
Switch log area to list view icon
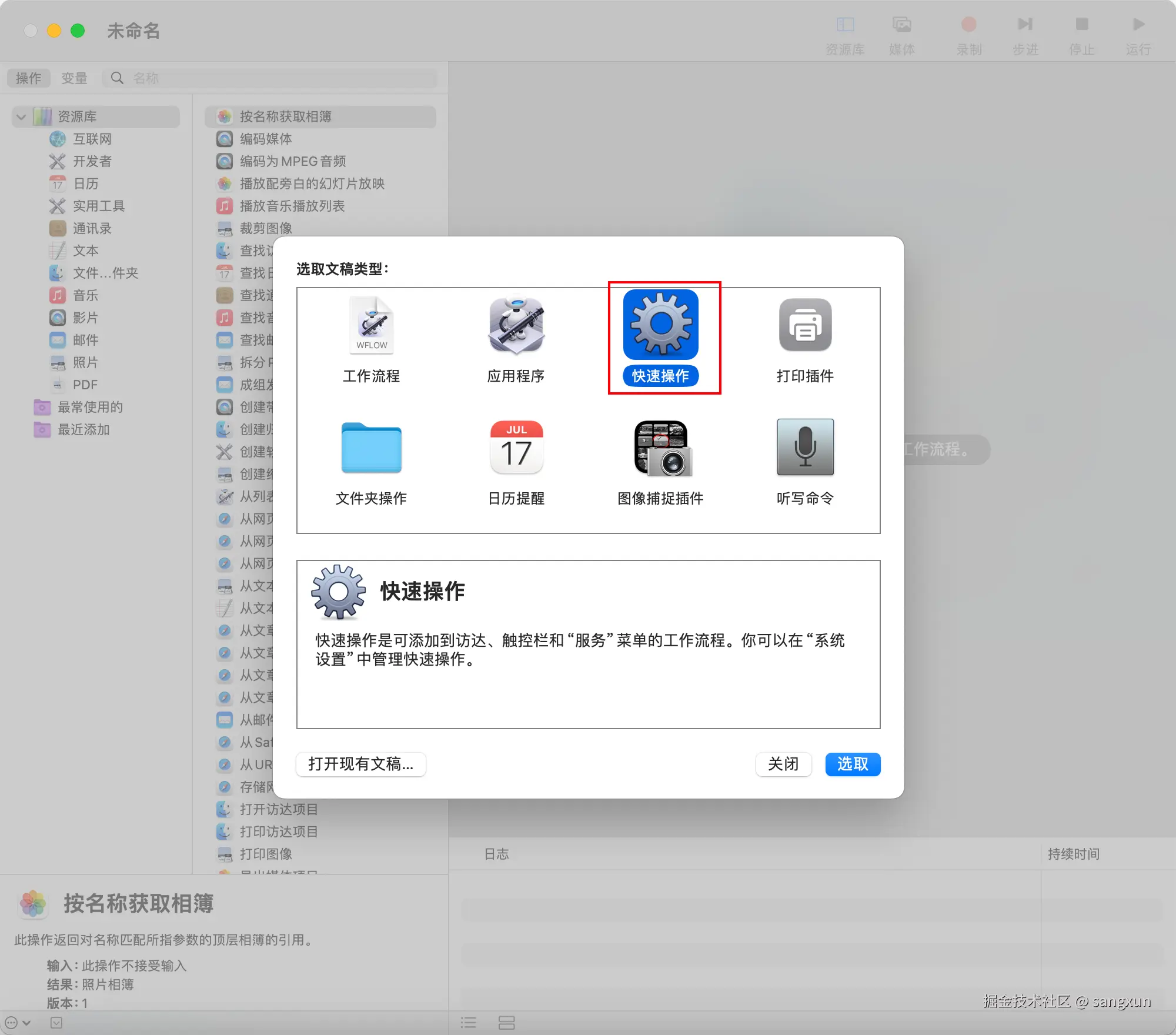point(469,1023)
